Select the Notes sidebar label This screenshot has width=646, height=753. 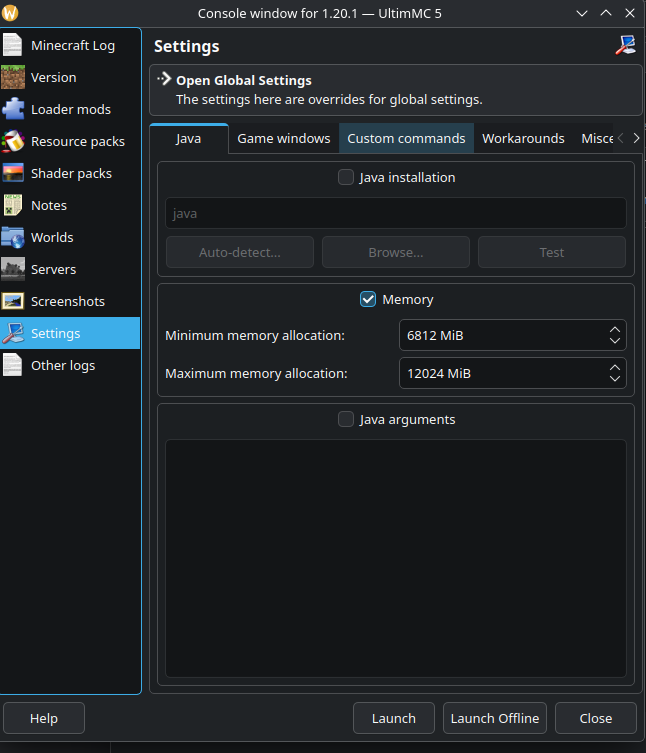point(49,205)
